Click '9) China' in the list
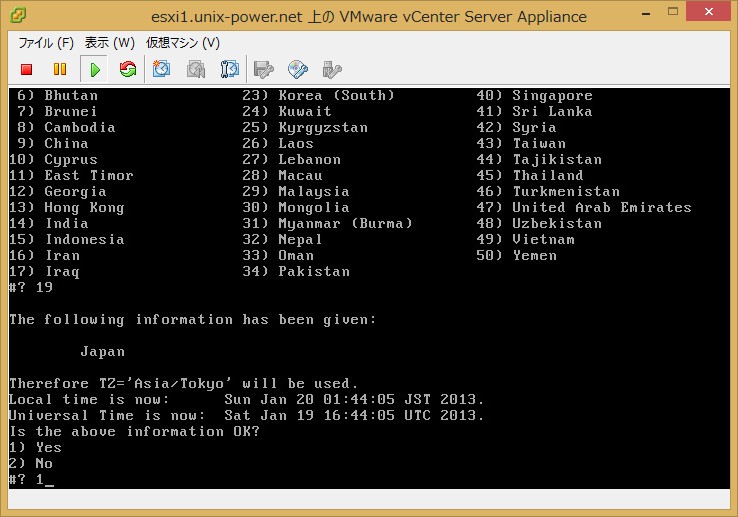The width and height of the screenshot is (738, 517). [x=53, y=143]
